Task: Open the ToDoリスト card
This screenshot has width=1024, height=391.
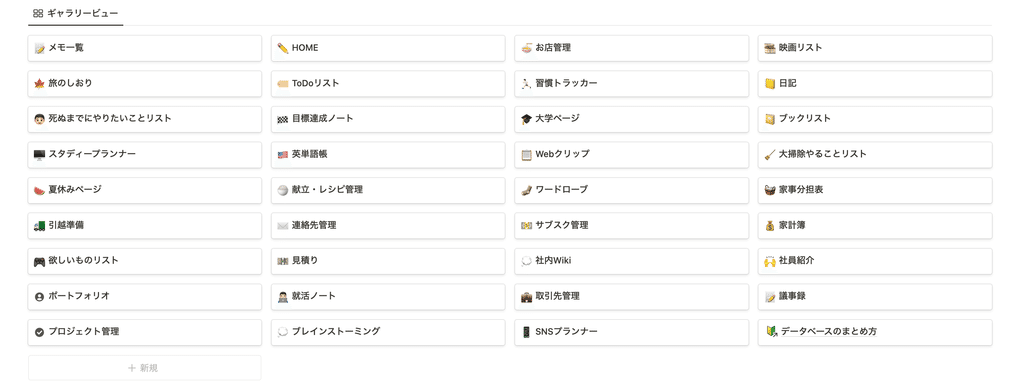Action: click(389, 84)
